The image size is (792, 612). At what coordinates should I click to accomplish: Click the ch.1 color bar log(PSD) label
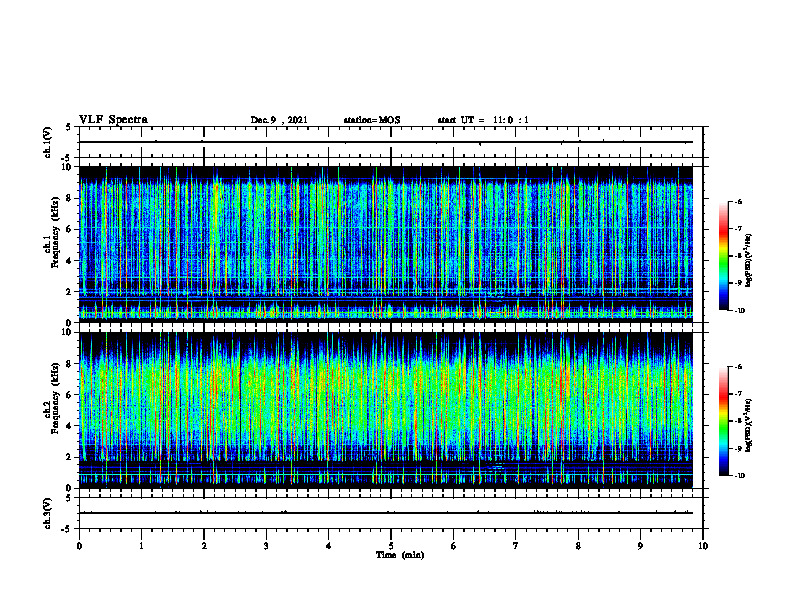(x=749, y=261)
